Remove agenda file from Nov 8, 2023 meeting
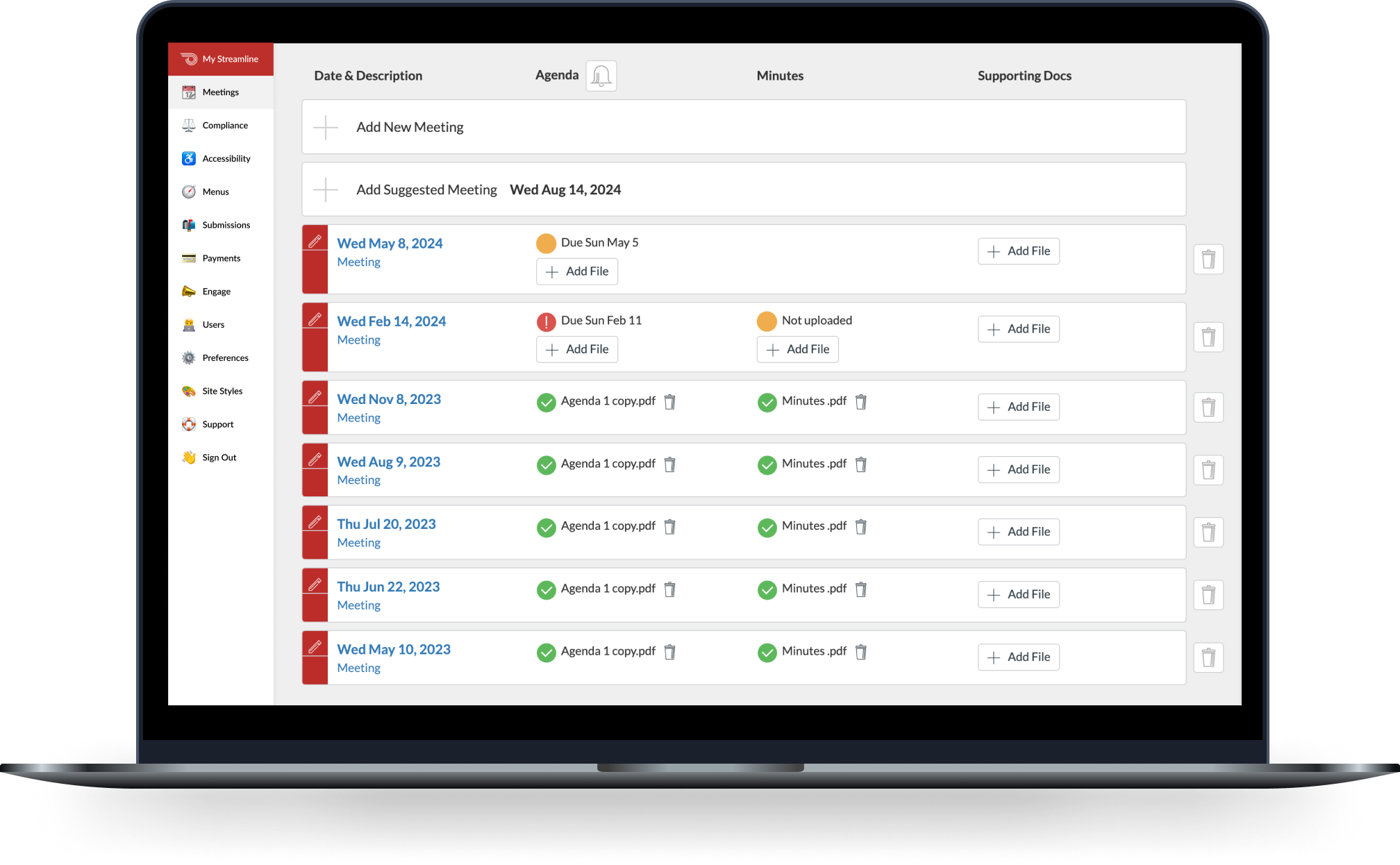 tap(670, 402)
